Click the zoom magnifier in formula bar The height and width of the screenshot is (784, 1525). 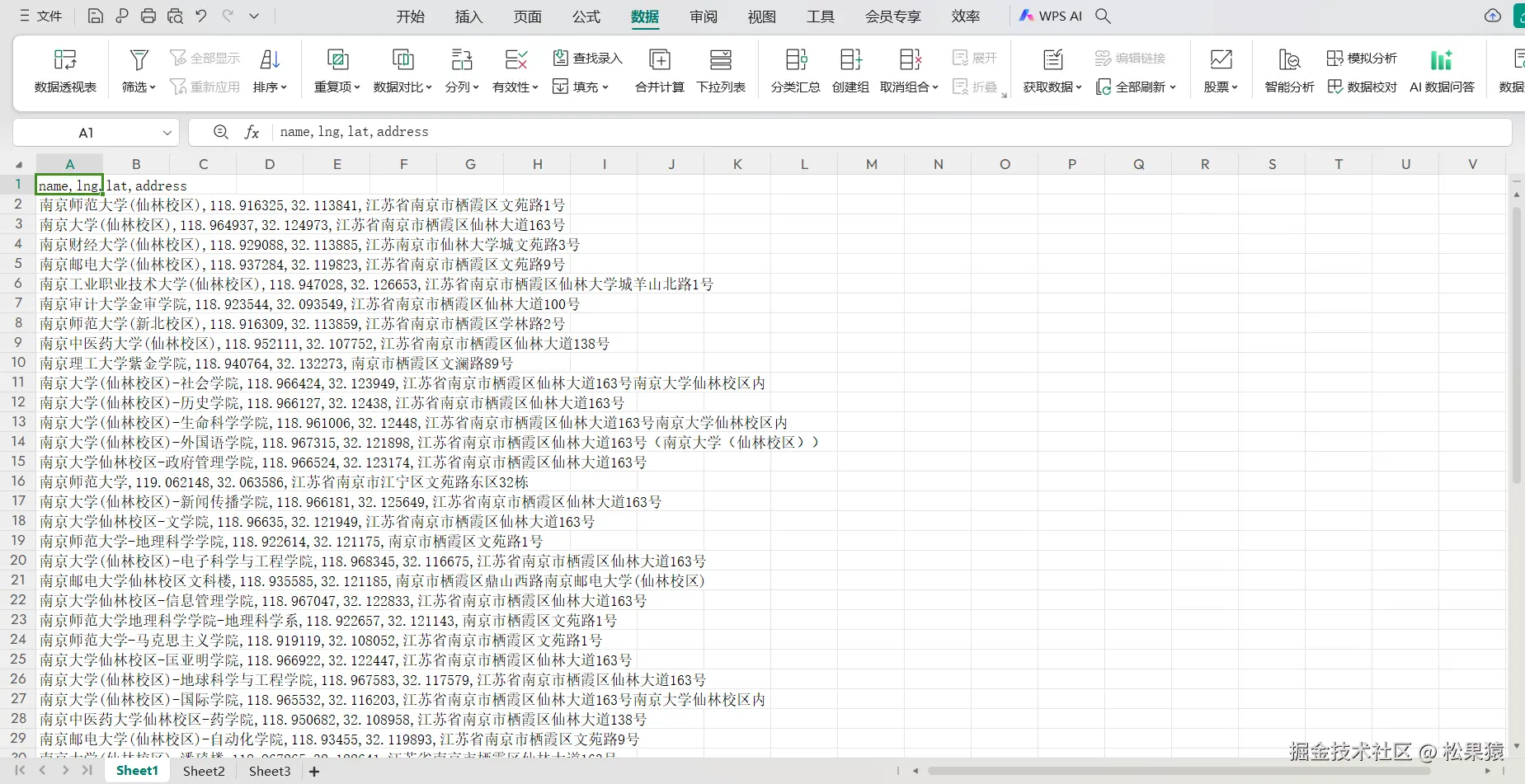220,132
